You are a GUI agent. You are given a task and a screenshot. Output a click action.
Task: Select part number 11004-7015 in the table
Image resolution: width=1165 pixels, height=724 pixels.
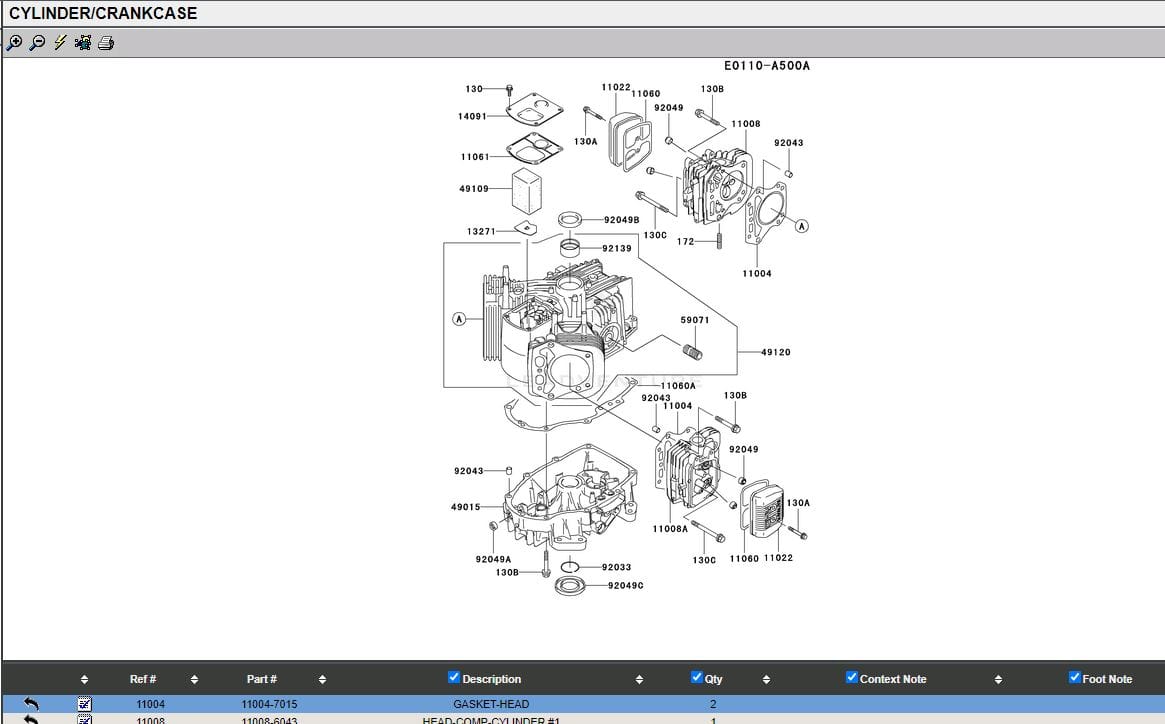click(x=269, y=704)
